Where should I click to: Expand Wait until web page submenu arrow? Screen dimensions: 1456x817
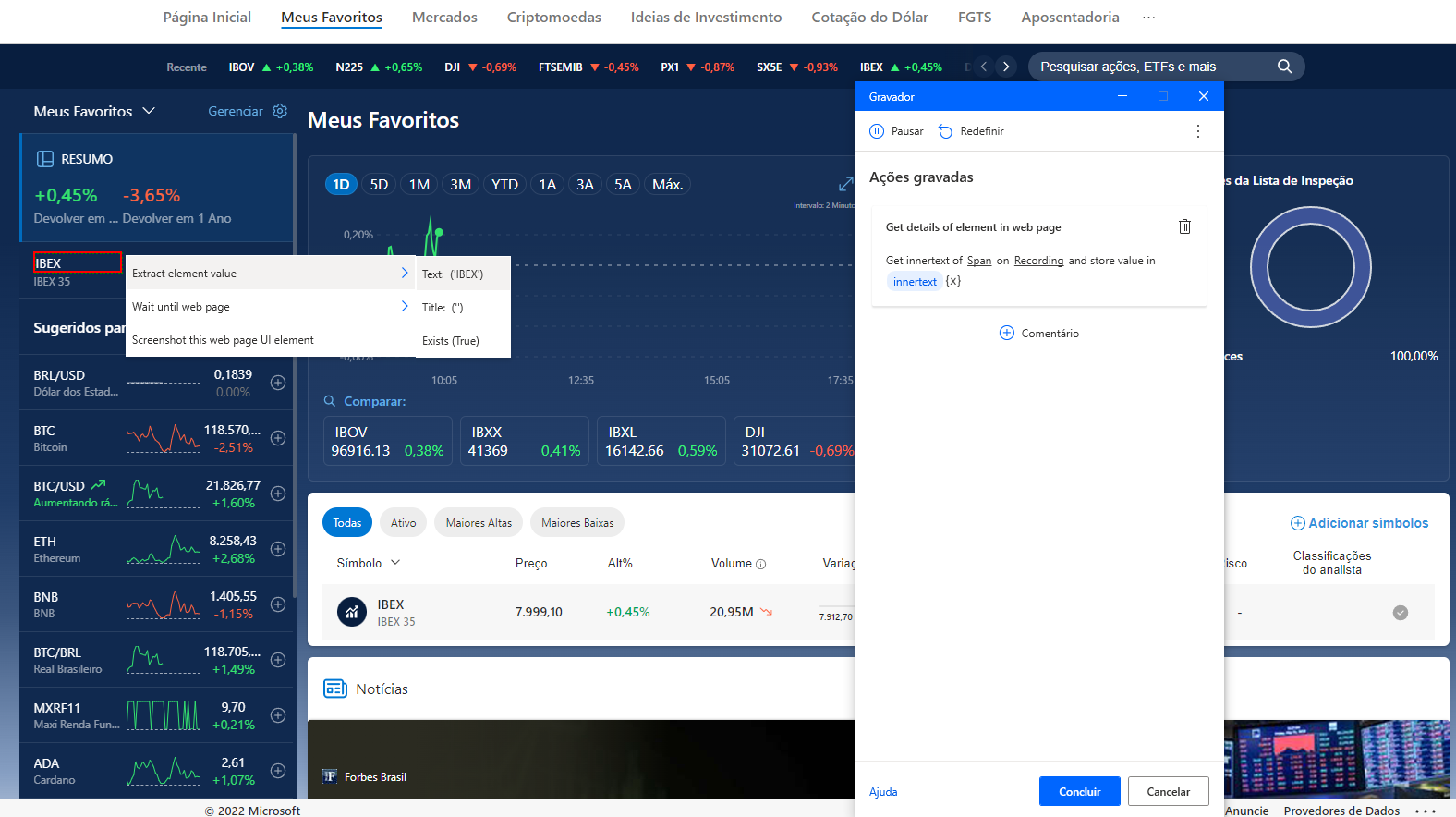(x=405, y=306)
